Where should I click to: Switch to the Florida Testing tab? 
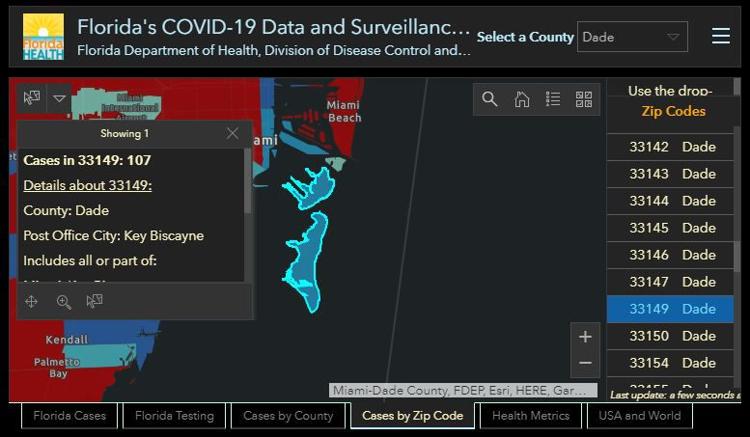[174, 415]
